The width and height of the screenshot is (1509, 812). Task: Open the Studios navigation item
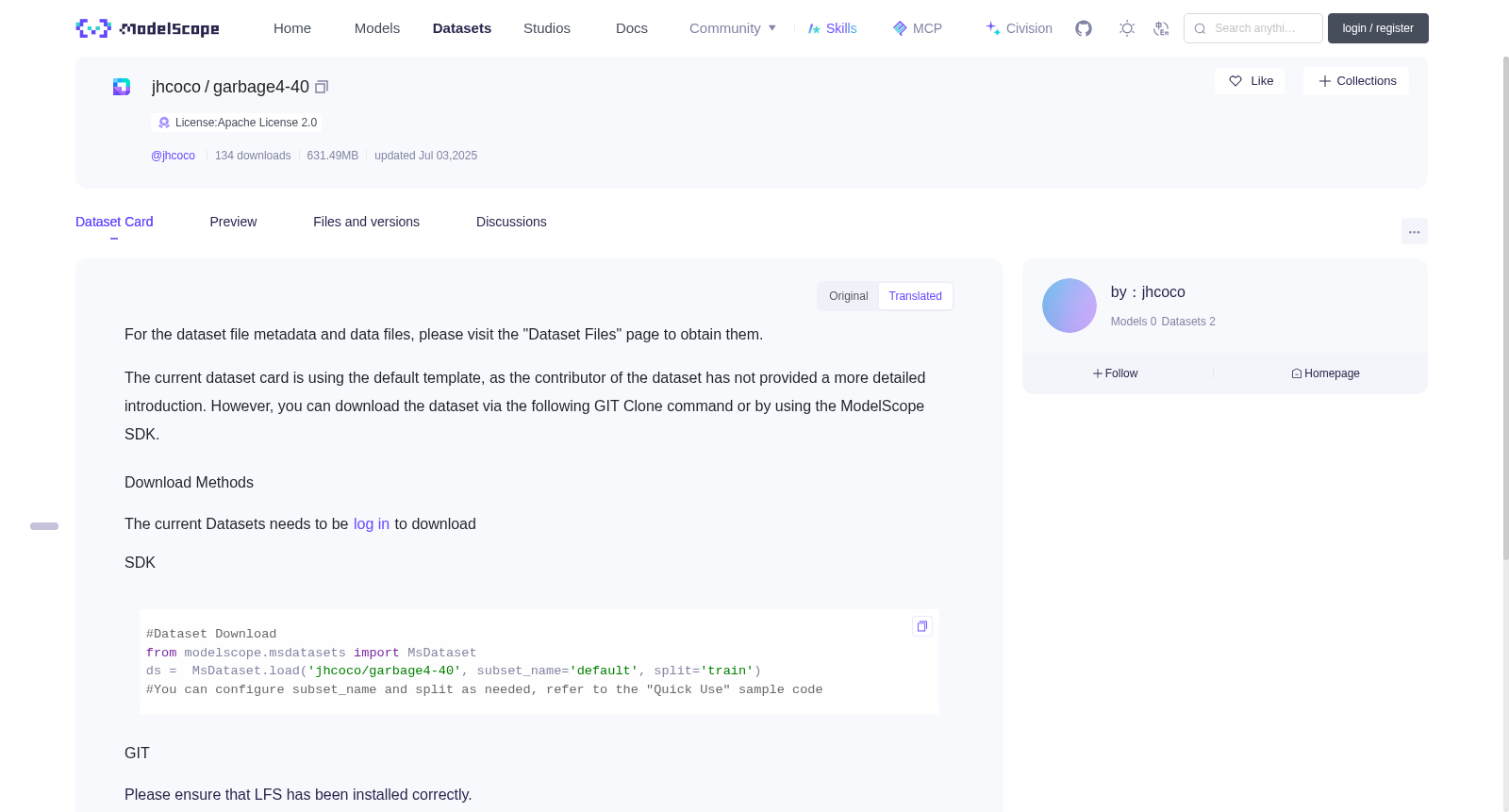pyautogui.click(x=547, y=28)
